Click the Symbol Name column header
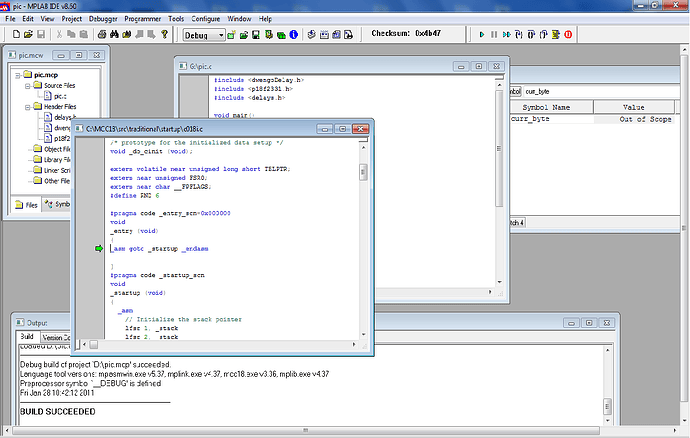Viewport: 690px width, 438px height. pos(551,107)
